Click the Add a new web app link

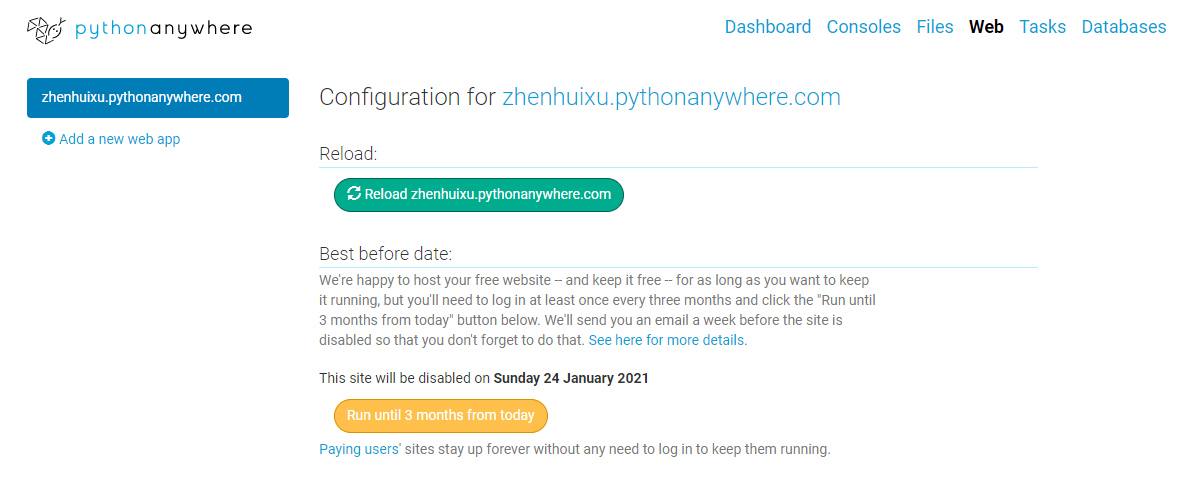click(119, 139)
